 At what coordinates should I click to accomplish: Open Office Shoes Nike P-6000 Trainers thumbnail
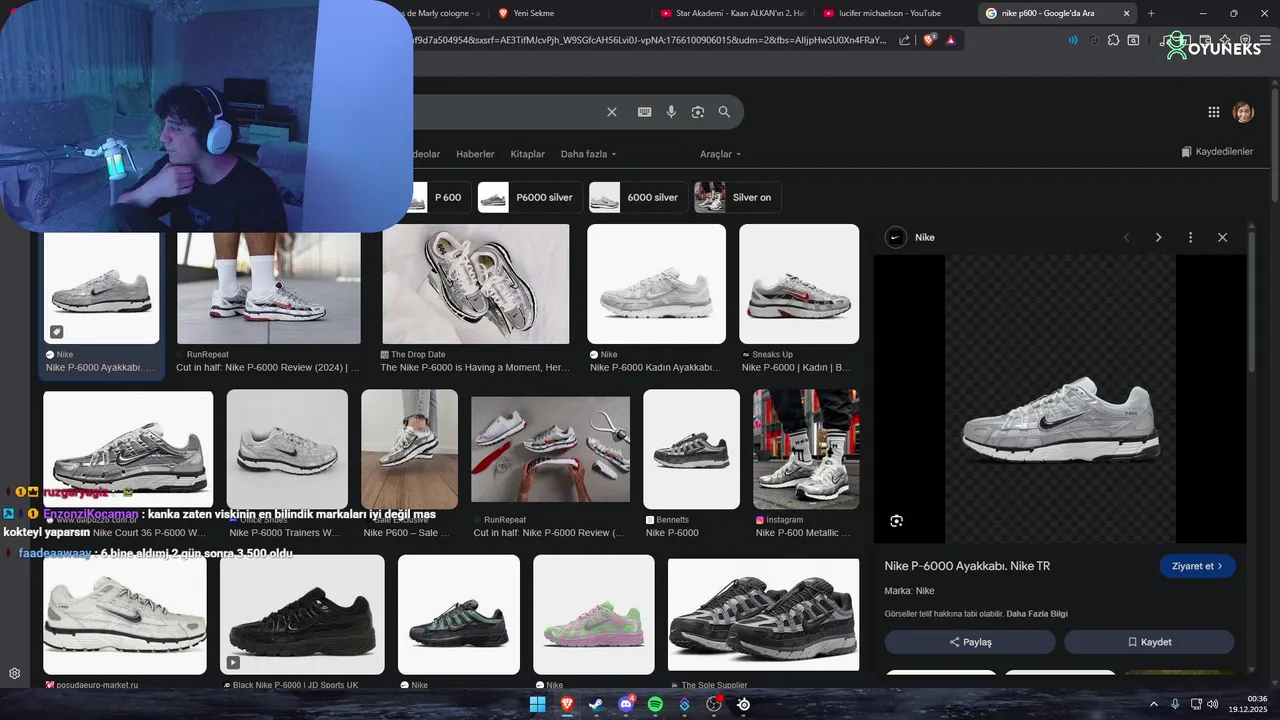(x=287, y=449)
